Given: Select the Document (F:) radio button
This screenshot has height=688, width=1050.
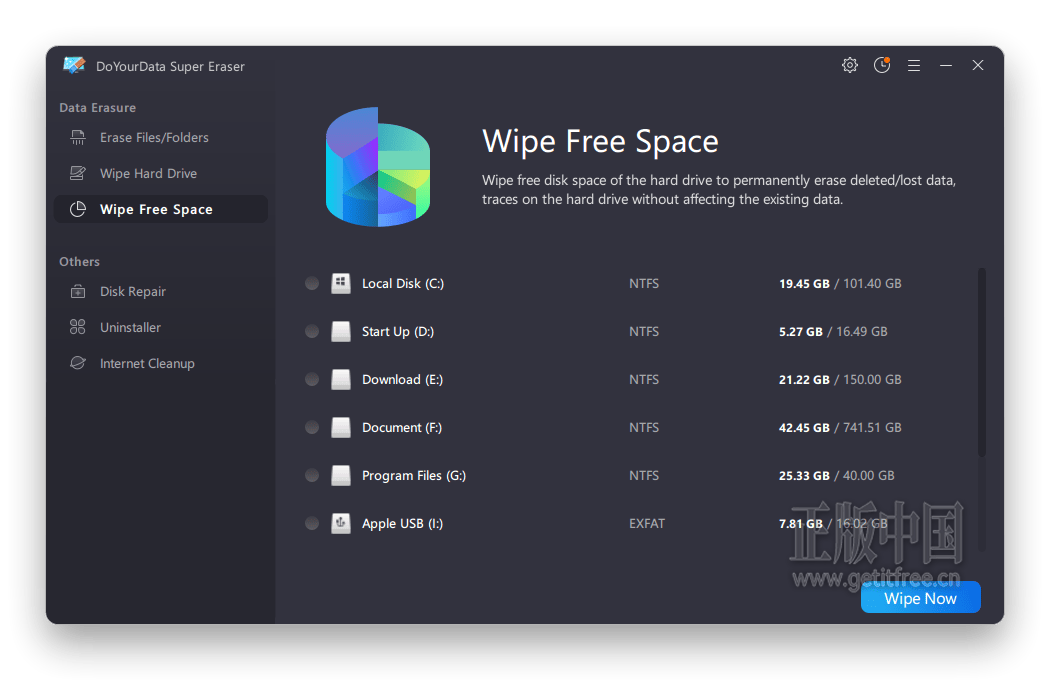Looking at the screenshot, I should click(x=312, y=427).
